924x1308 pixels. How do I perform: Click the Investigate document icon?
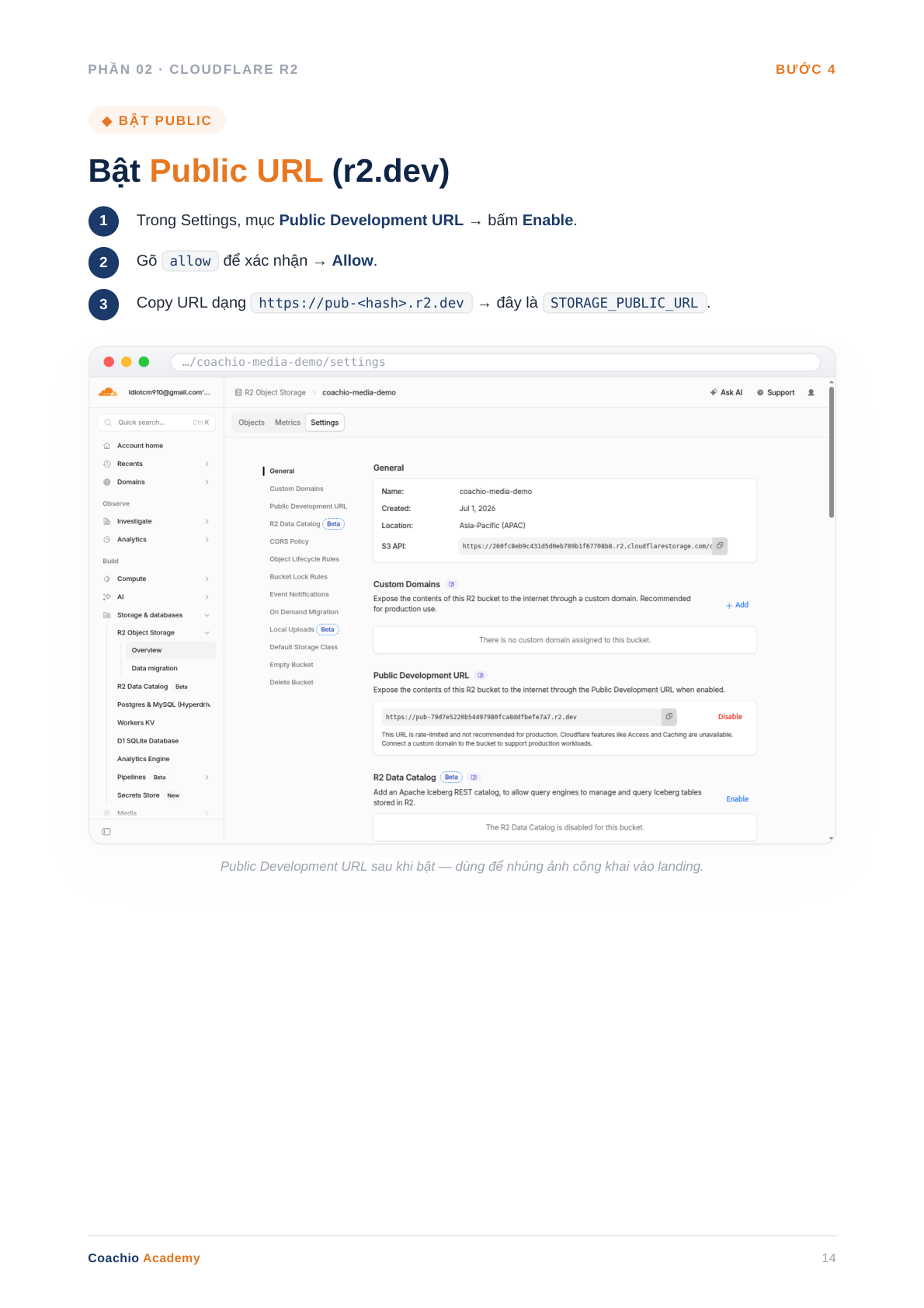pos(107,521)
